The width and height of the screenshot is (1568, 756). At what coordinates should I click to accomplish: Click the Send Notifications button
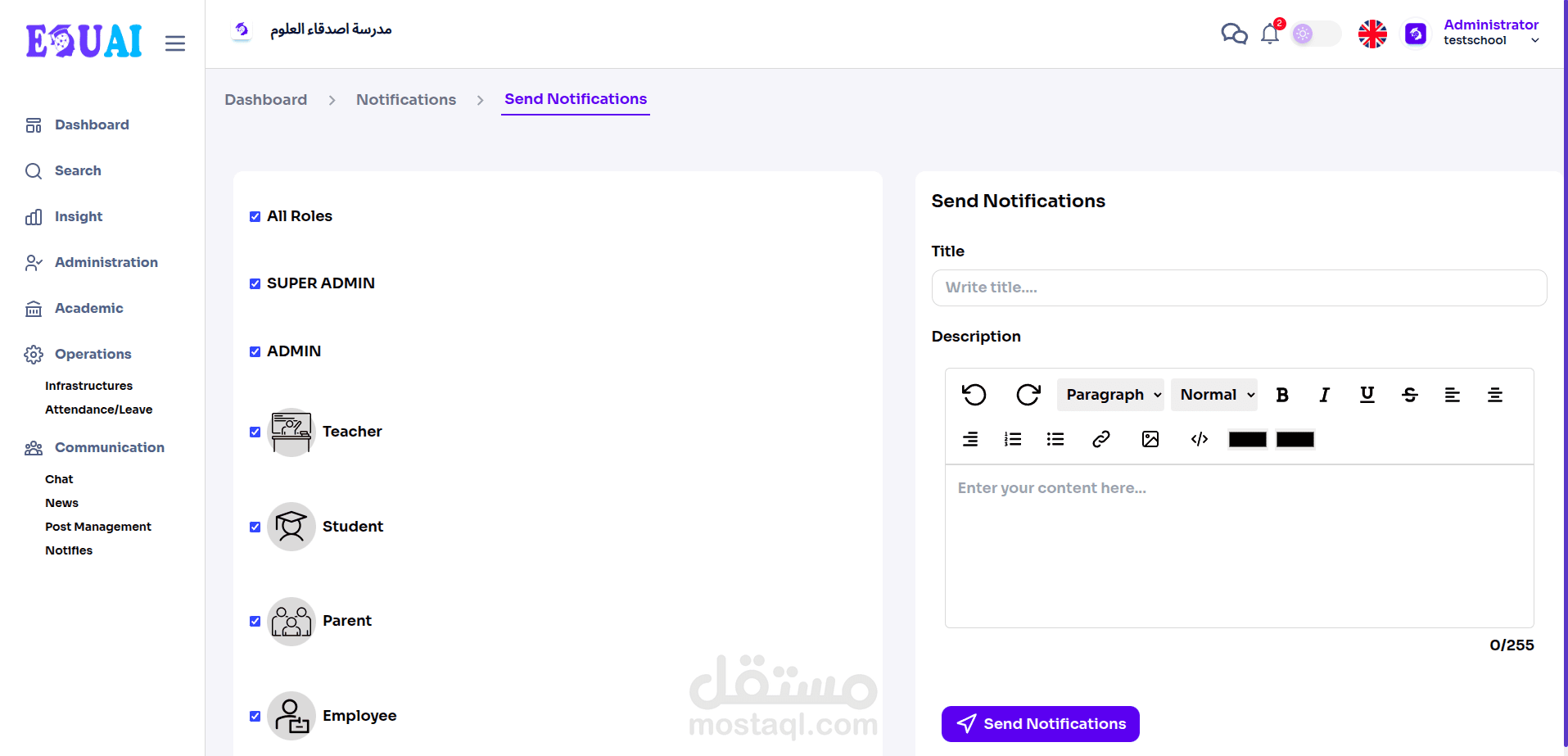pyautogui.click(x=1040, y=724)
